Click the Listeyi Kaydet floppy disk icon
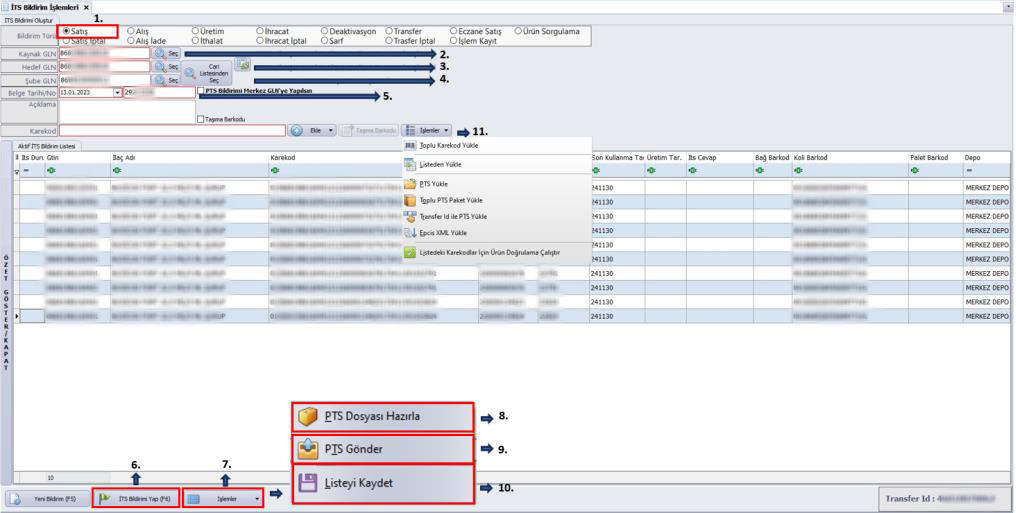This screenshot has width=1016, height=513. (x=307, y=482)
